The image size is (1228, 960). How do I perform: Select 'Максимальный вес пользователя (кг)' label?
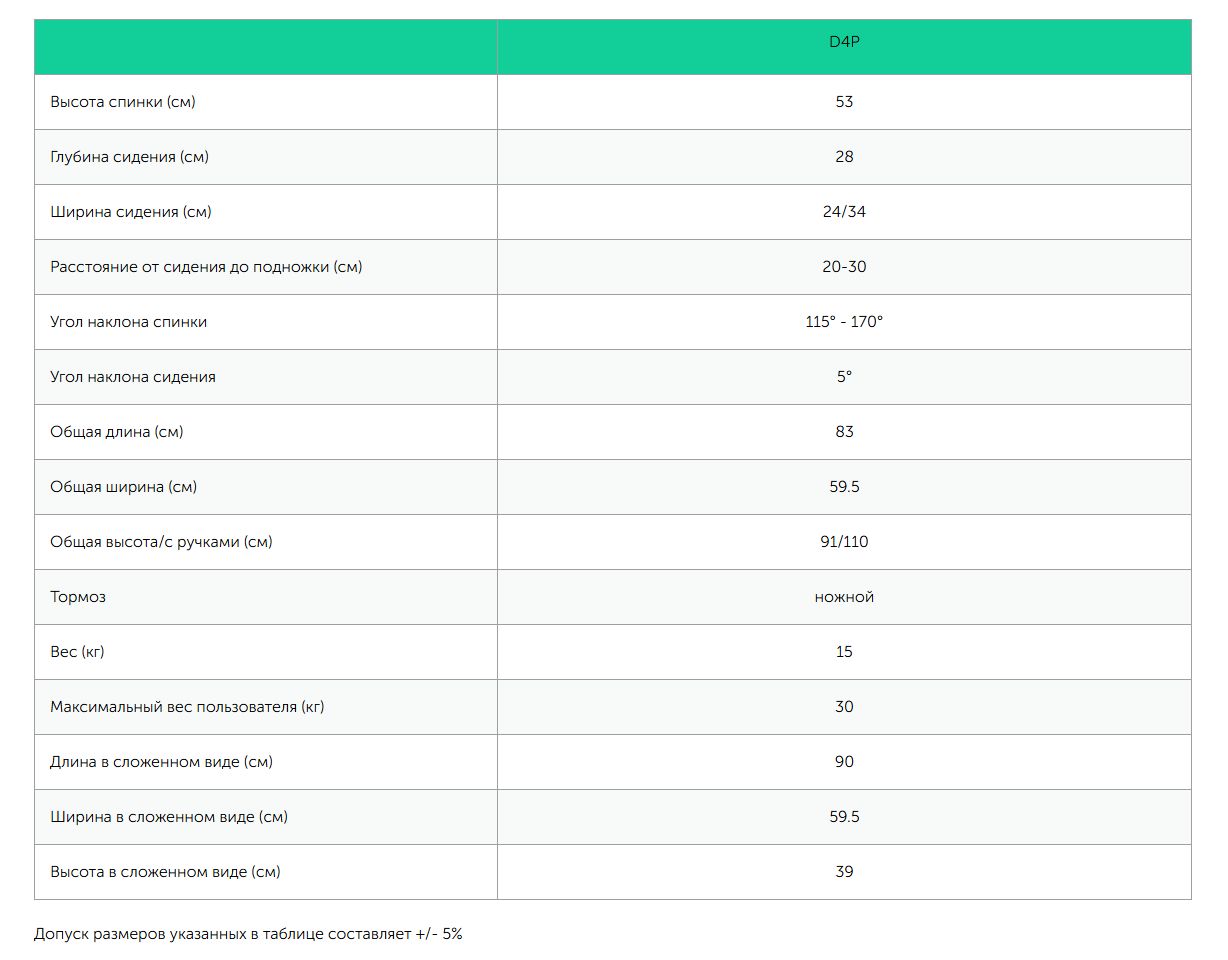point(187,707)
